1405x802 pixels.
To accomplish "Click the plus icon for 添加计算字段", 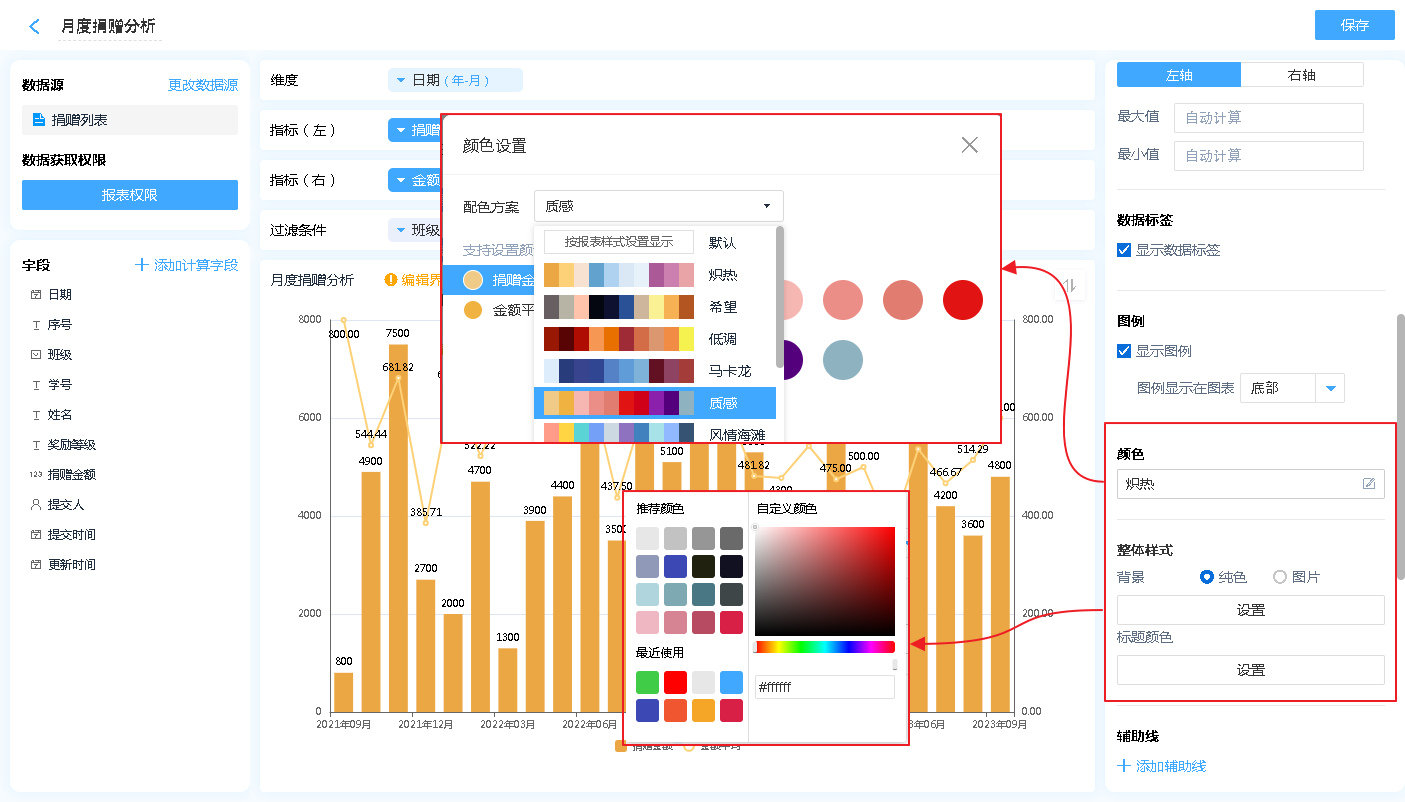I will [142, 265].
